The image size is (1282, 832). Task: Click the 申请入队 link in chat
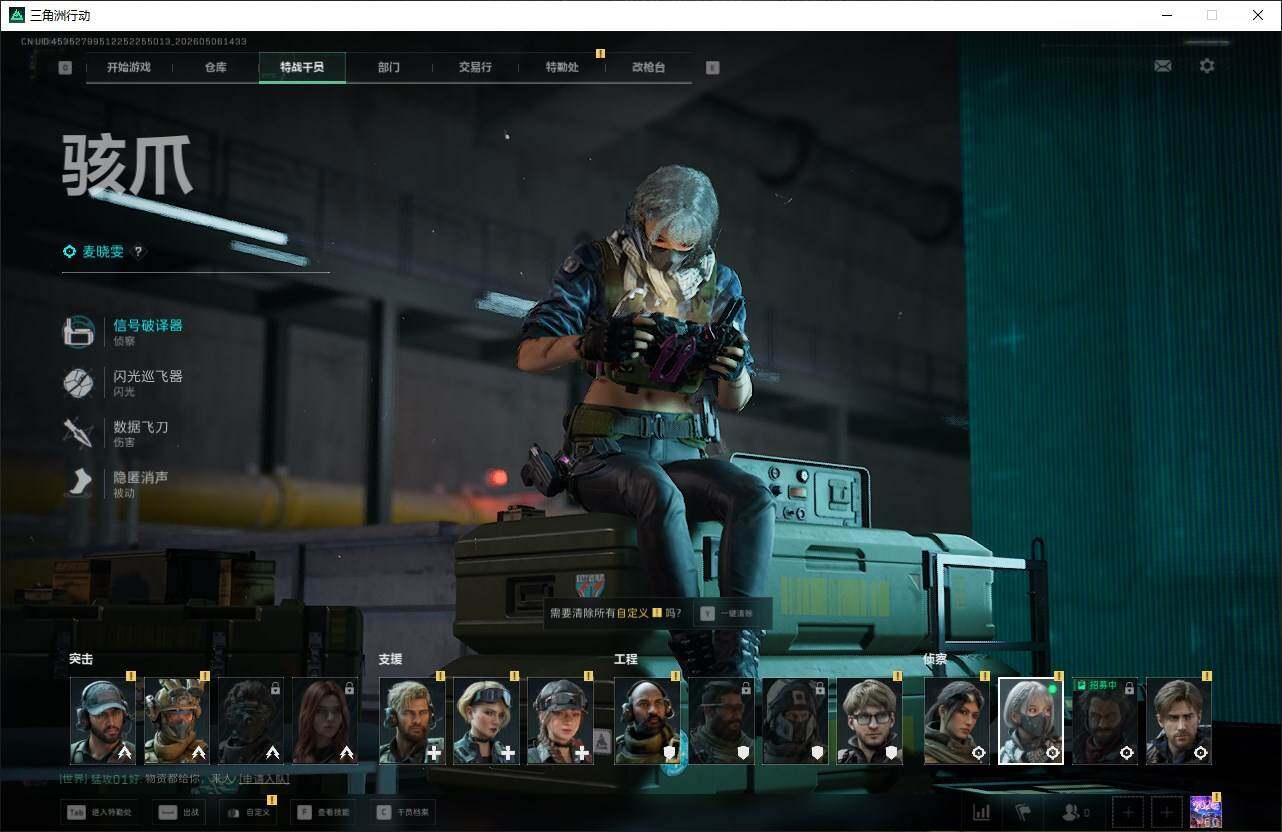pyautogui.click(x=264, y=778)
